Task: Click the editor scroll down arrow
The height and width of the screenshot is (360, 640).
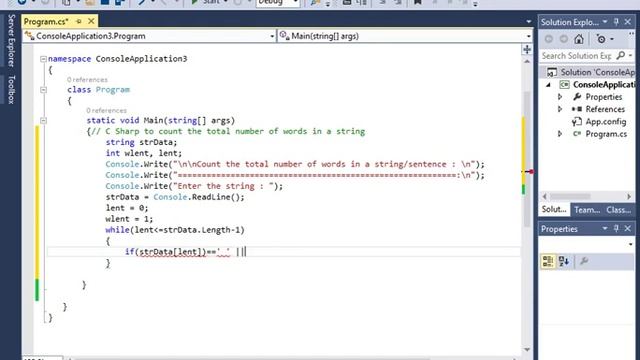Action: click(x=527, y=350)
